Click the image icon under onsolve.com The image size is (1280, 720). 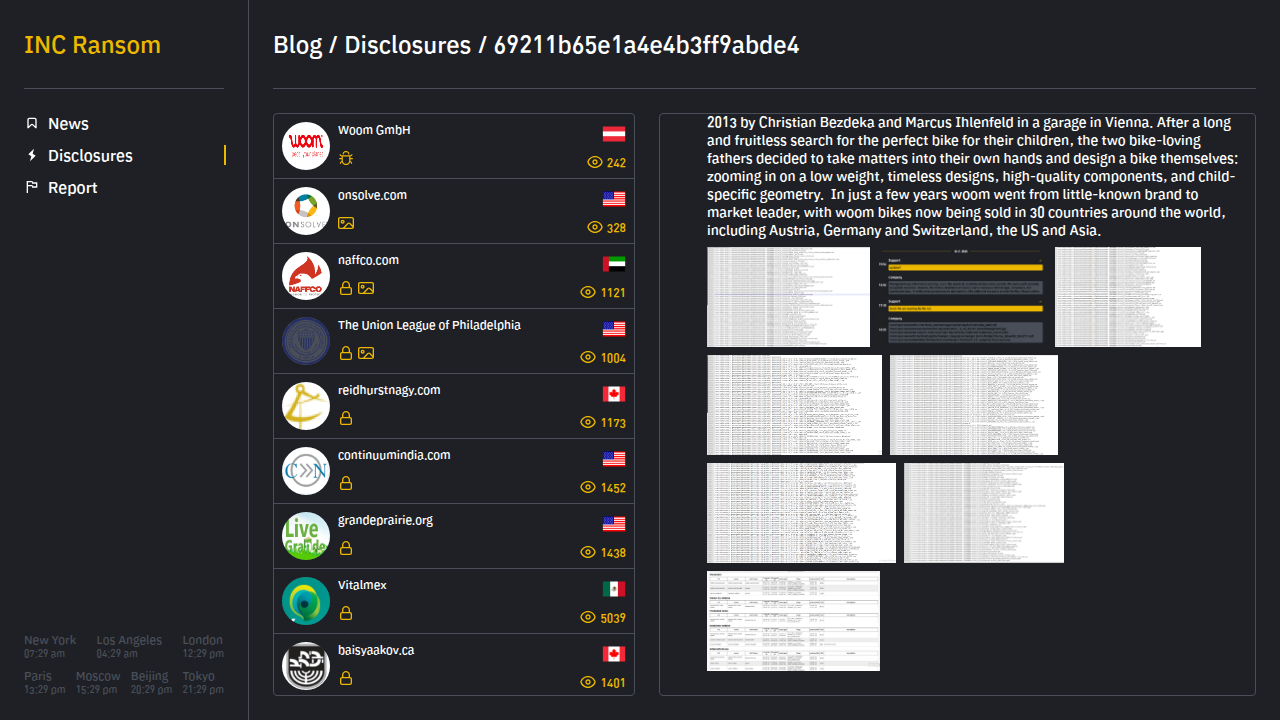(x=346, y=223)
